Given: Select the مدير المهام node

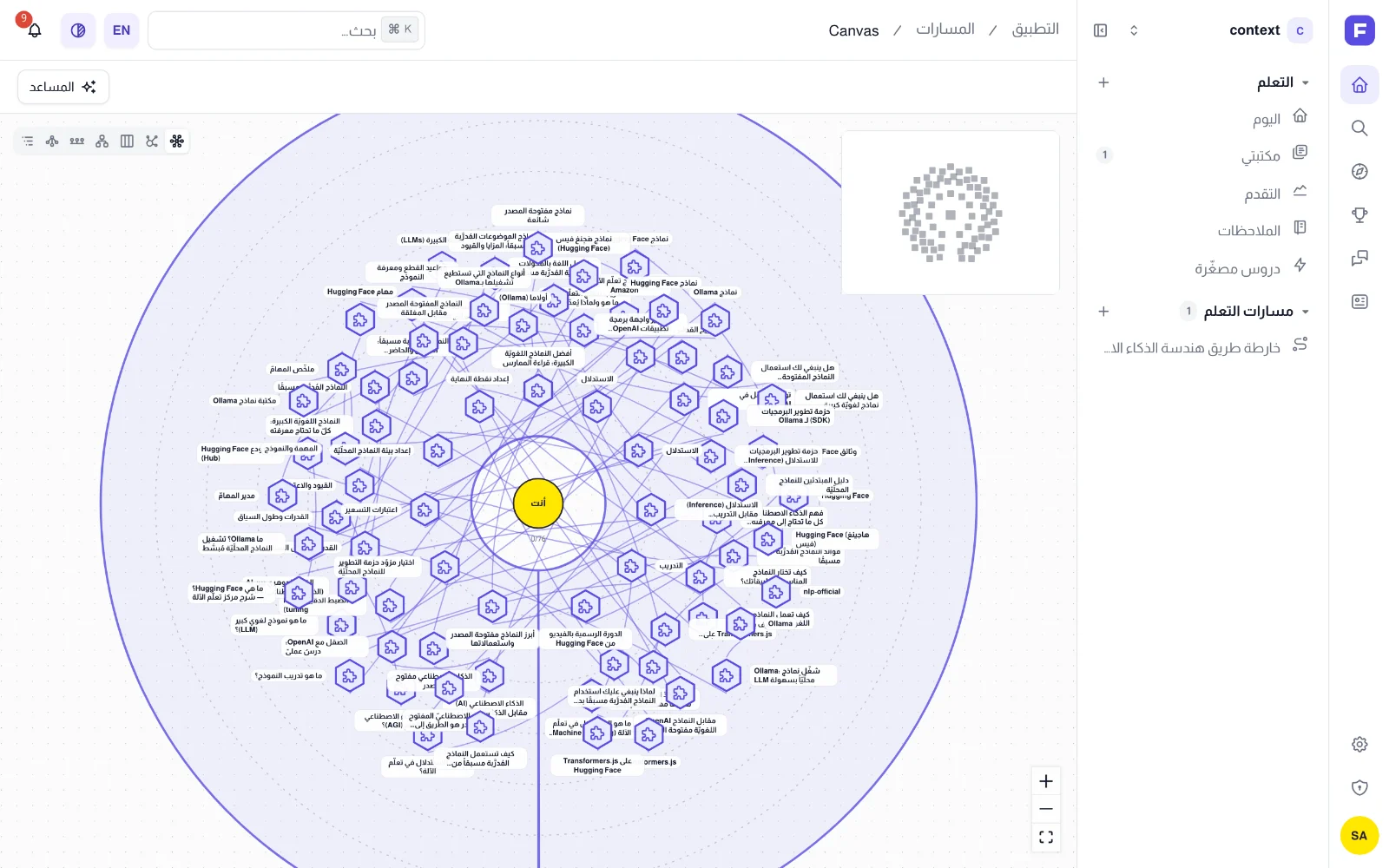Looking at the screenshot, I should tap(282, 496).
